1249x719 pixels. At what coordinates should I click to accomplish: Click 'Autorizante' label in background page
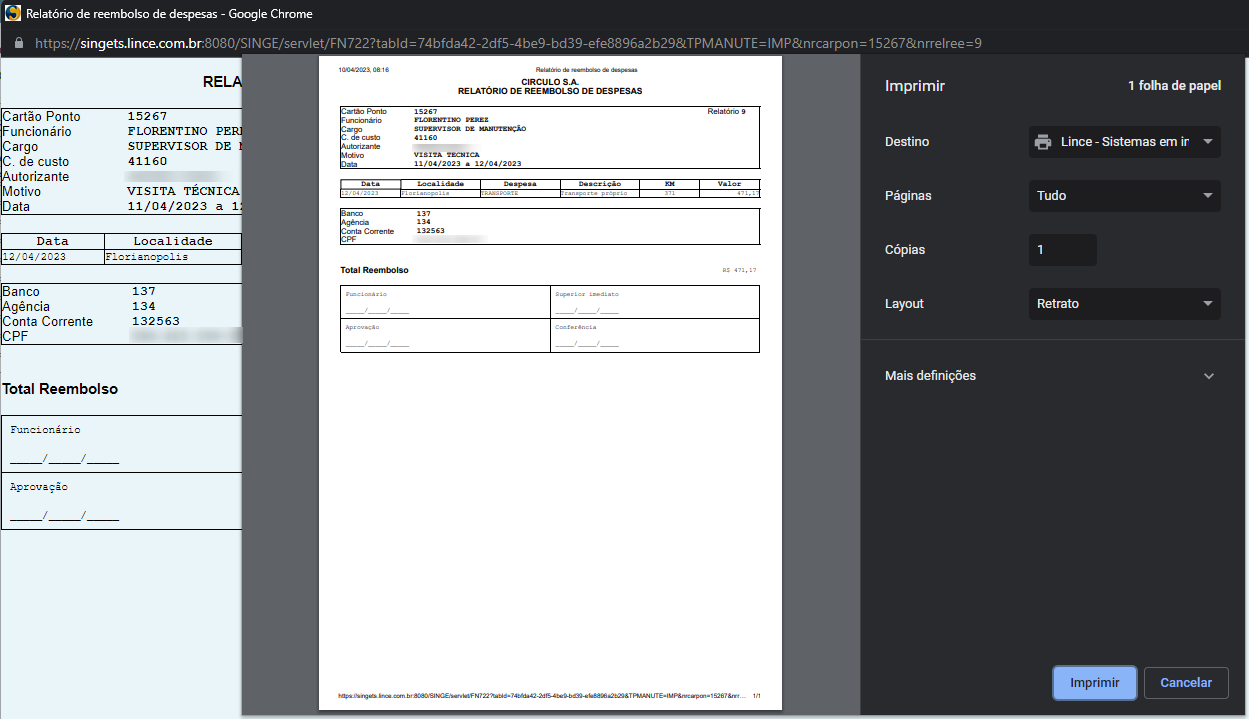click(35, 176)
